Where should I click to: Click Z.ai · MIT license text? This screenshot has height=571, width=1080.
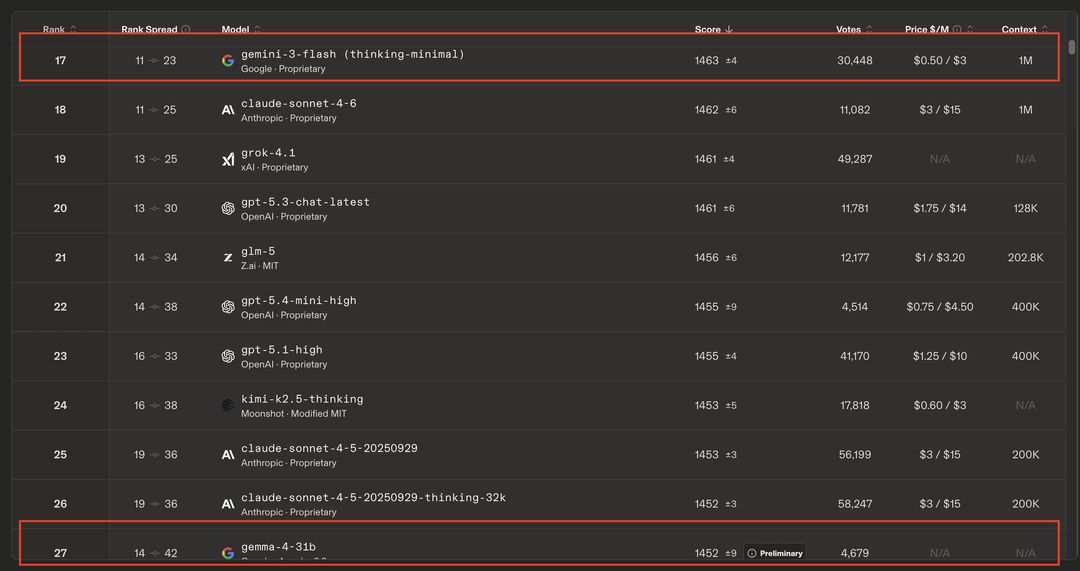pos(260,266)
